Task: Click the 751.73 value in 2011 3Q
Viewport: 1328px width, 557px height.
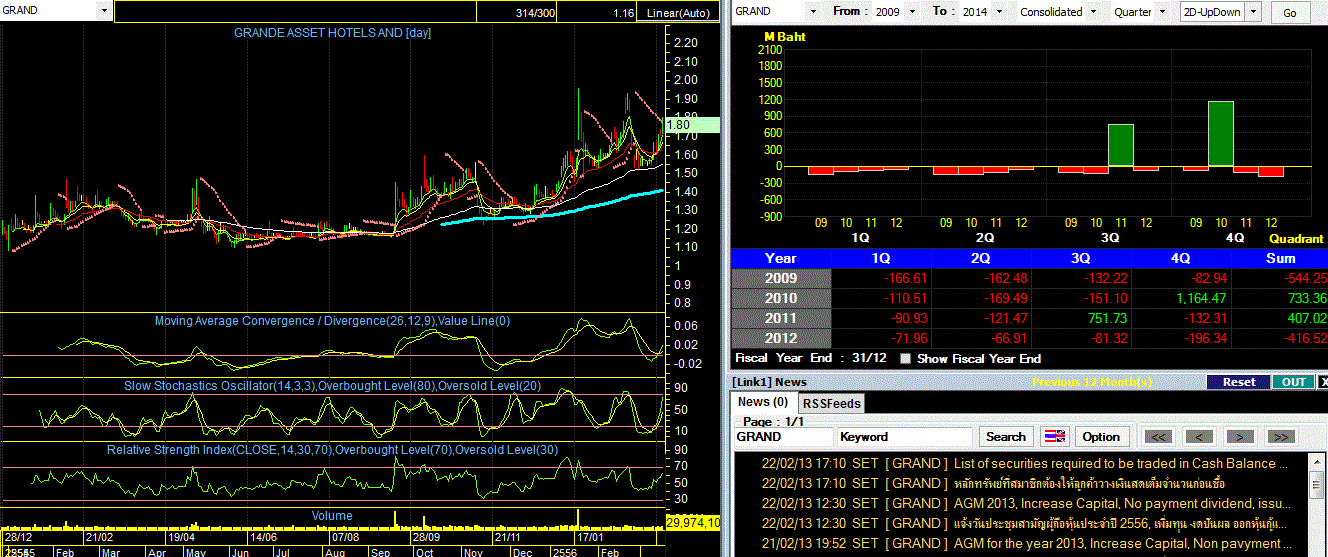Action: coord(1107,318)
